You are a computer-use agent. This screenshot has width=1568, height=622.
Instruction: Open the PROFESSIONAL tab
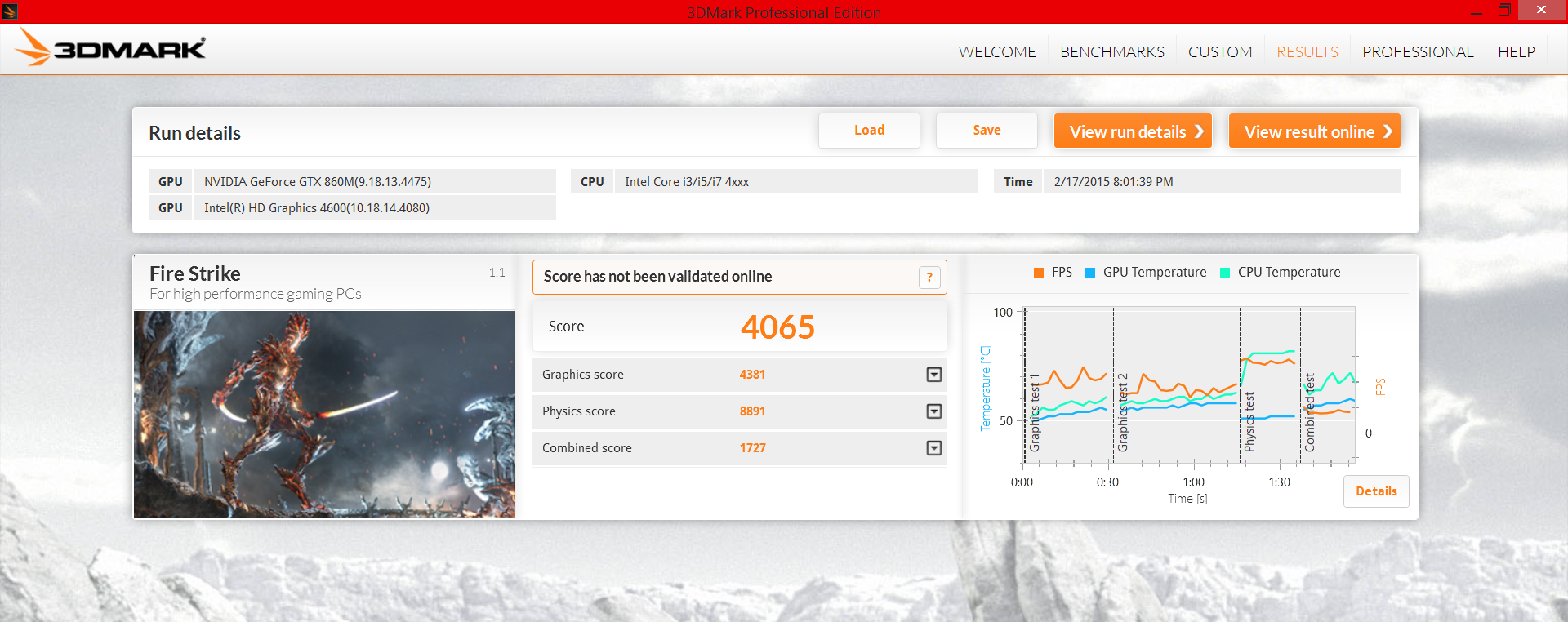(1418, 51)
